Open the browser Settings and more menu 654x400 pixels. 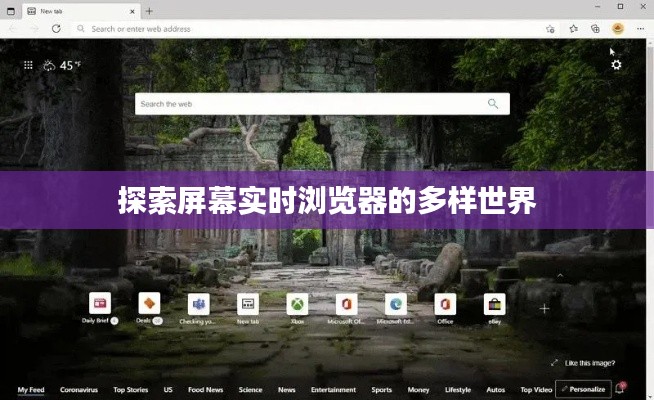tap(640, 29)
